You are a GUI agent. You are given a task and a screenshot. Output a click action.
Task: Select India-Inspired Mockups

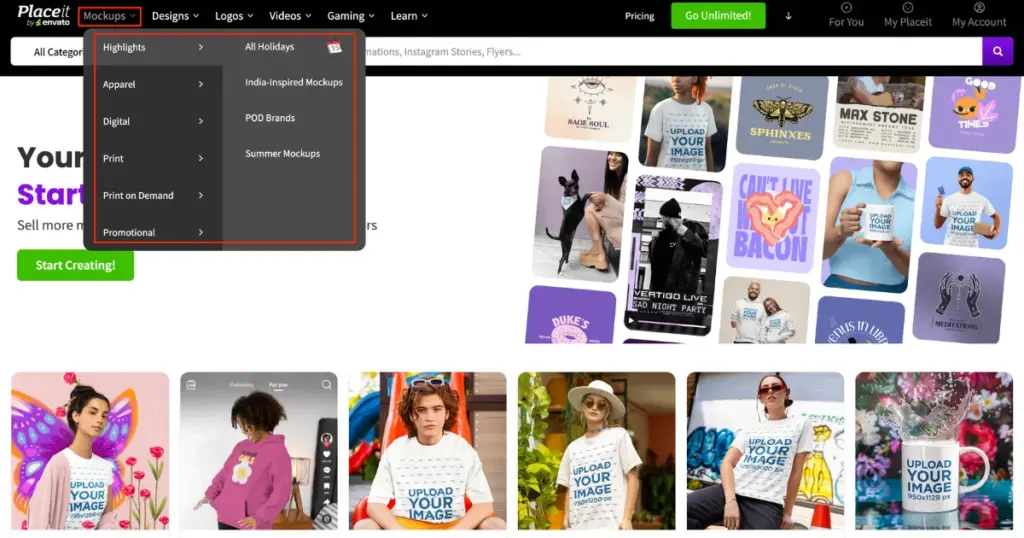coord(293,82)
